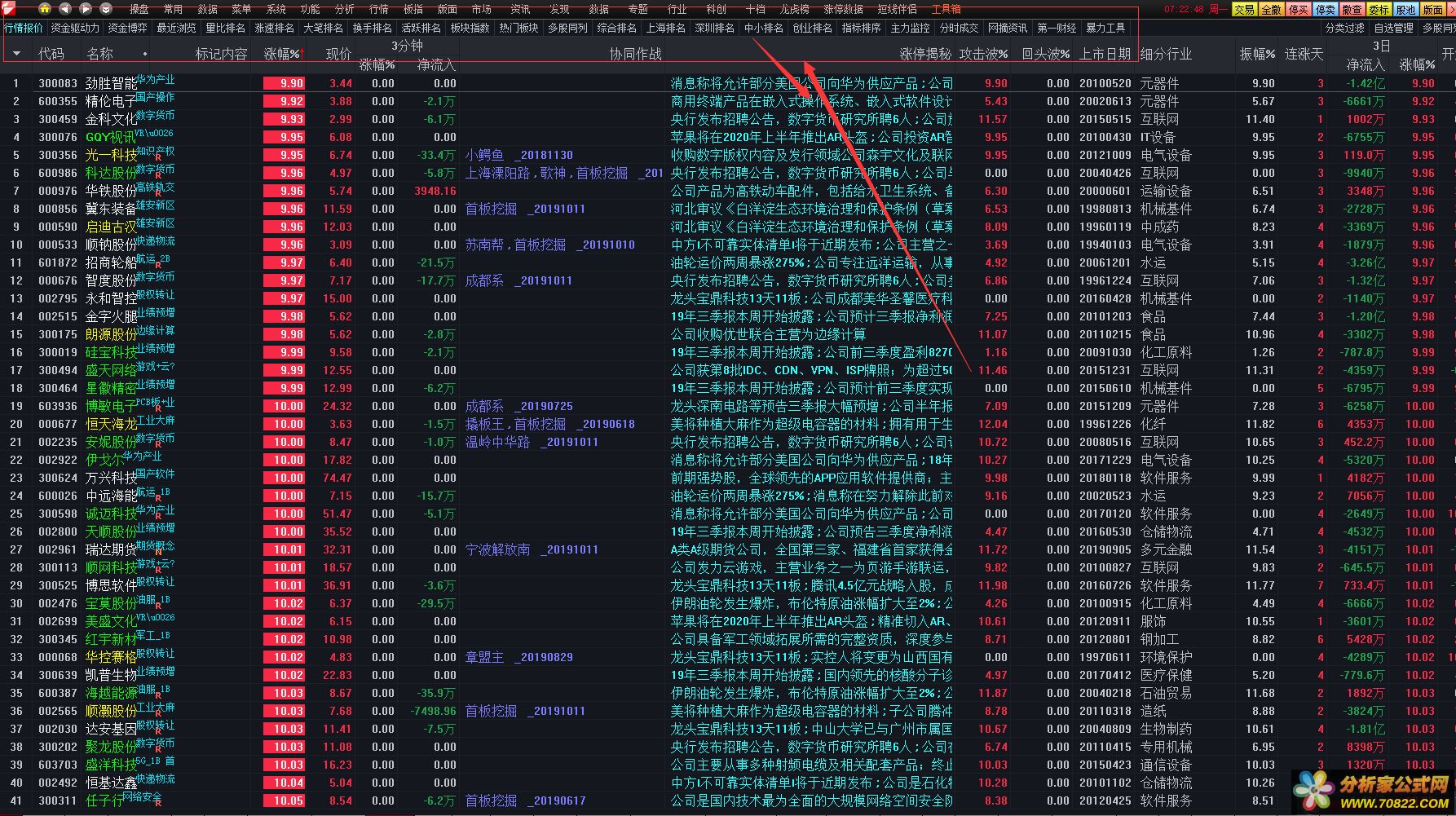This screenshot has height=816, width=1456.
Task: Expand the arrow next to 版面 button
Action: pos(1450,10)
